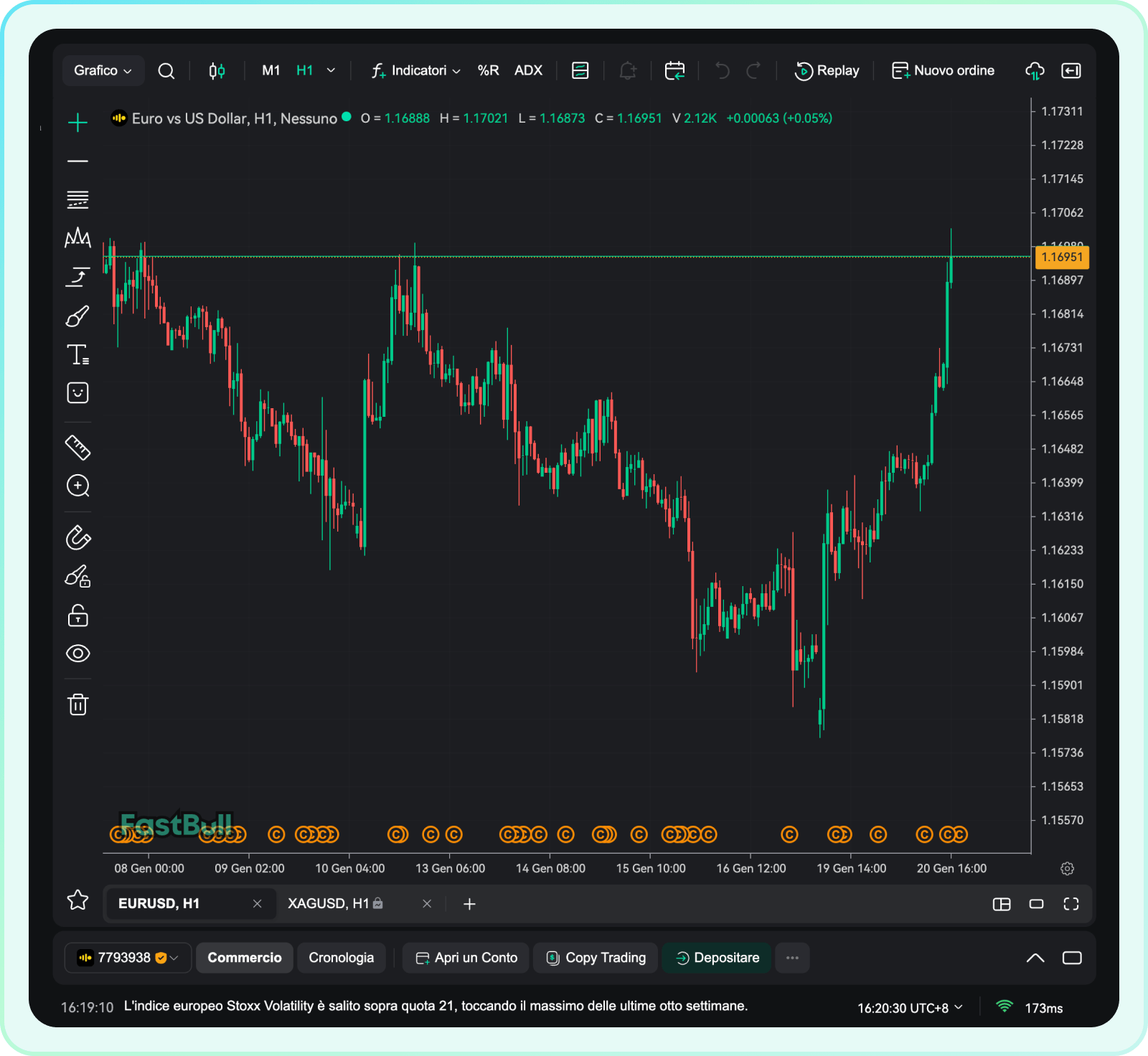This screenshot has width=1148, height=1056.
Task: Select the brush drawing tool
Action: (x=77, y=316)
